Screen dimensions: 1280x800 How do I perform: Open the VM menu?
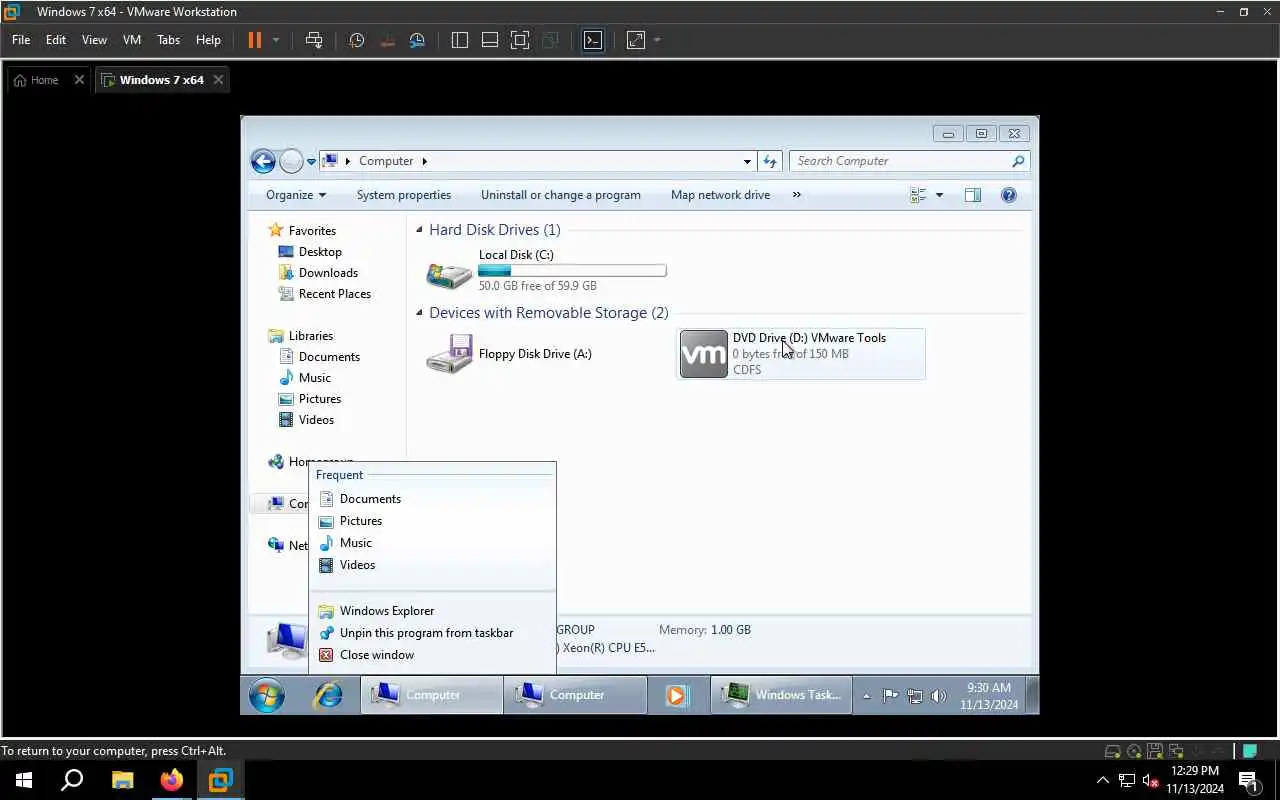tap(132, 40)
